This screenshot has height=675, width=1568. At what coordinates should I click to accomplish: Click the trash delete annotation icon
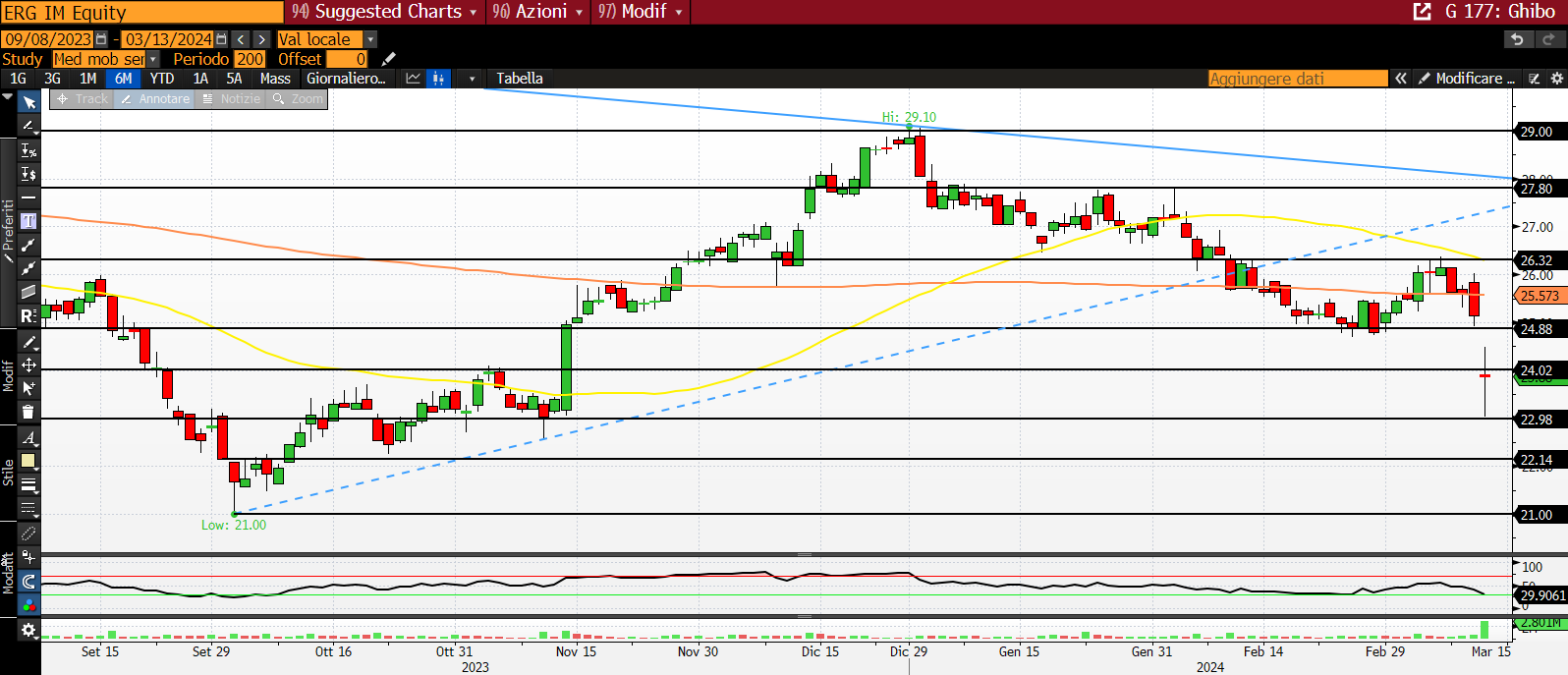pos(28,412)
